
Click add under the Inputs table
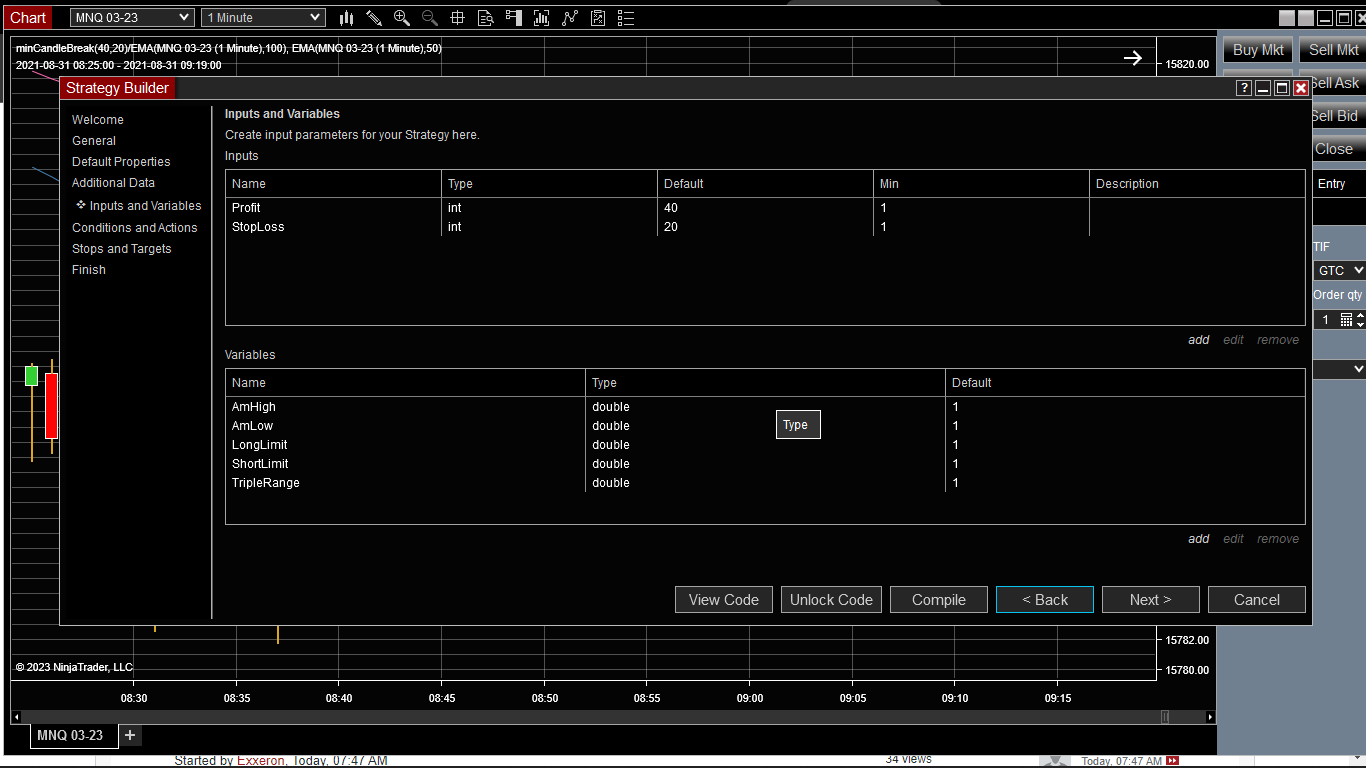(x=1198, y=340)
